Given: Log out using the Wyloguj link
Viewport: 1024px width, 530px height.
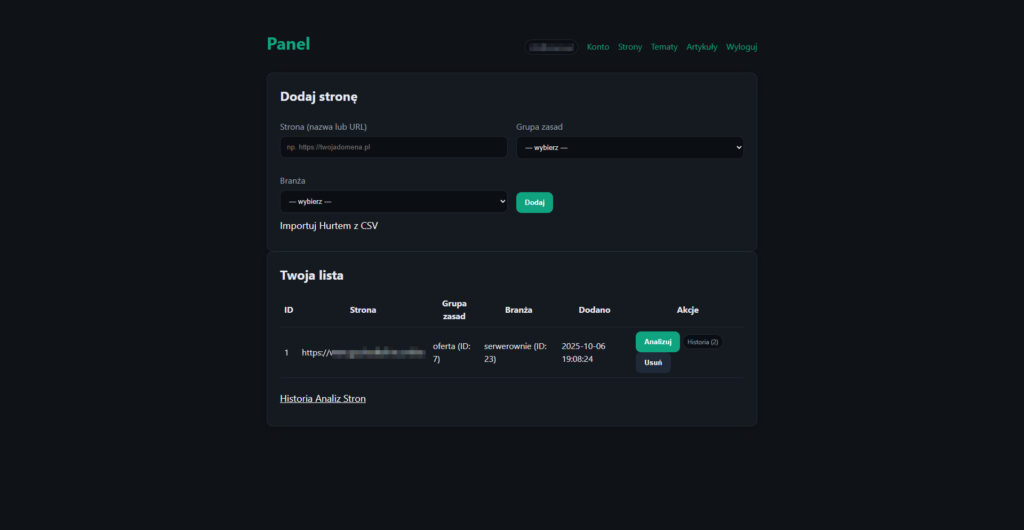Looking at the screenshot, I should [x=741, y=47].
